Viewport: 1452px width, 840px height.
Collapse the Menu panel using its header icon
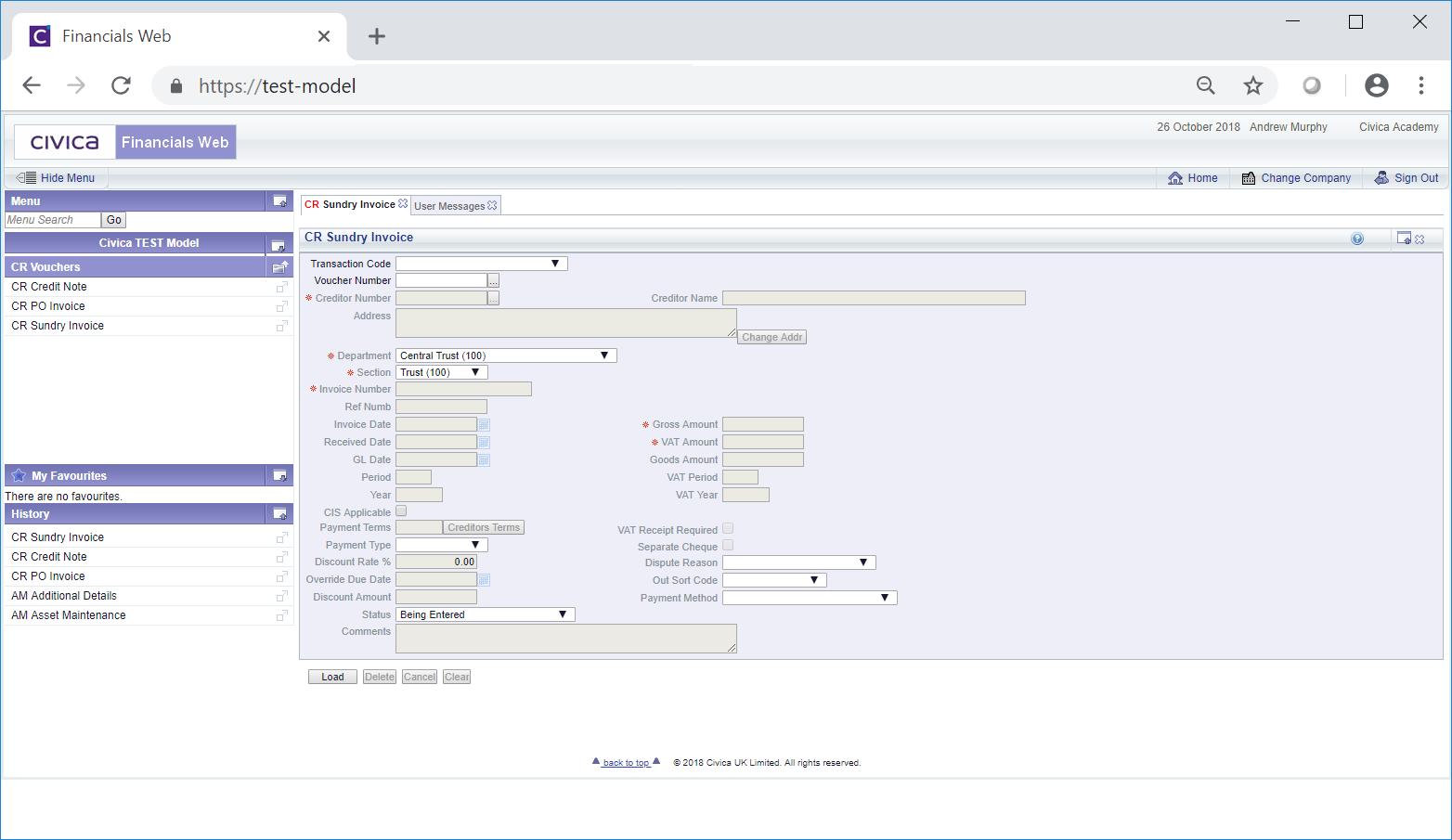(279, 200)
